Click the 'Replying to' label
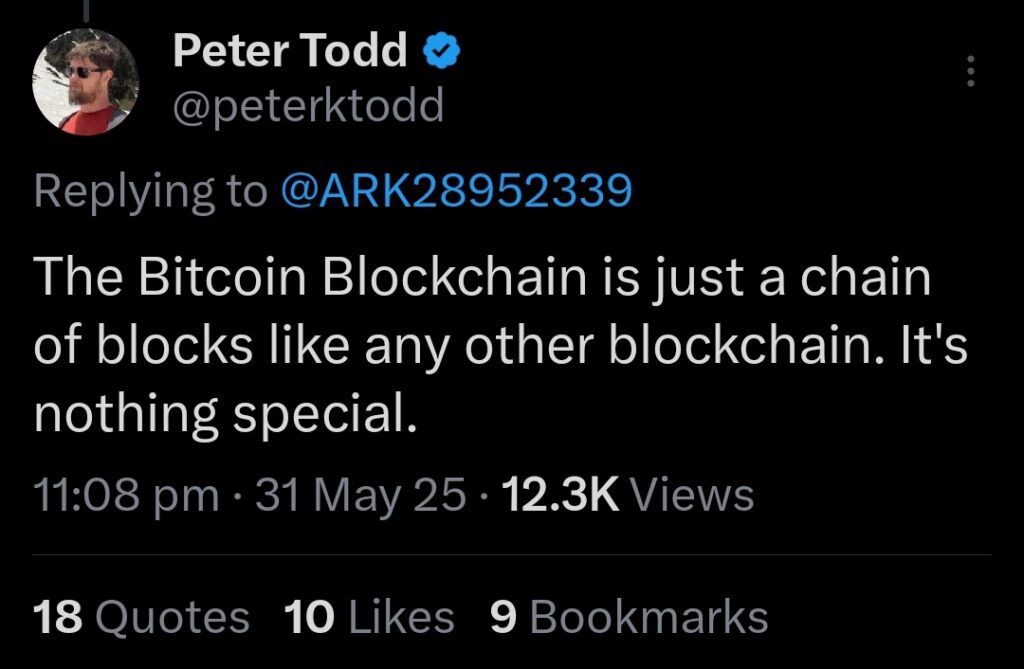Viewport: 1024px width, 669px height. point(151,192)
